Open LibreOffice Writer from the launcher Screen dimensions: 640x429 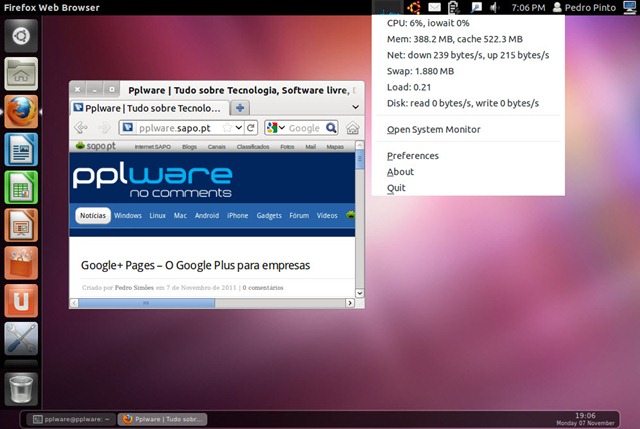(x=21, y=149)
